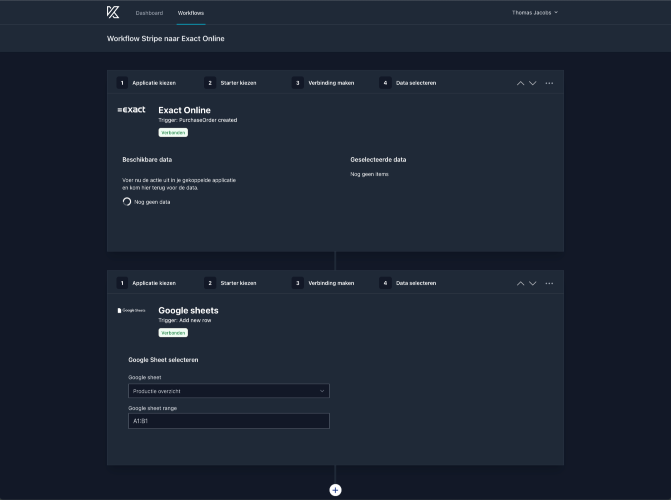Click the 'Geselecteerde data' heading

[x=378, y=160]
